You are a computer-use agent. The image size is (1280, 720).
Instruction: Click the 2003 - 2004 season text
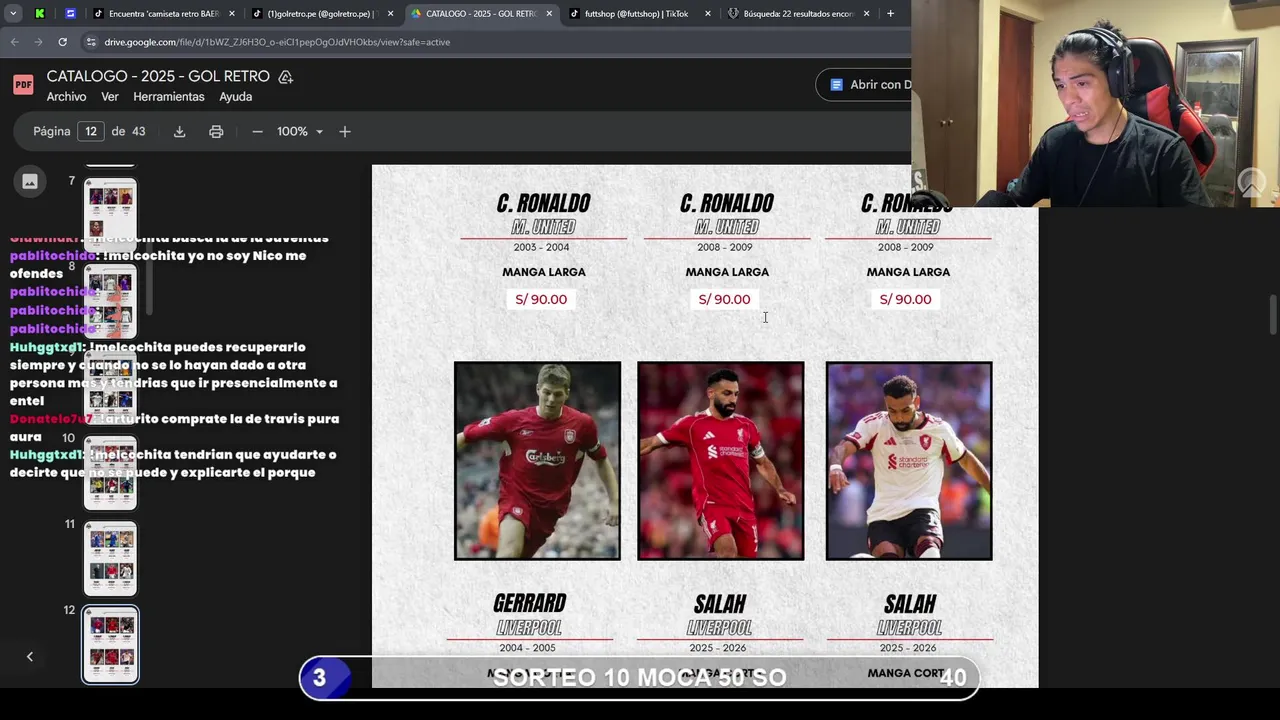pos(543,247)
